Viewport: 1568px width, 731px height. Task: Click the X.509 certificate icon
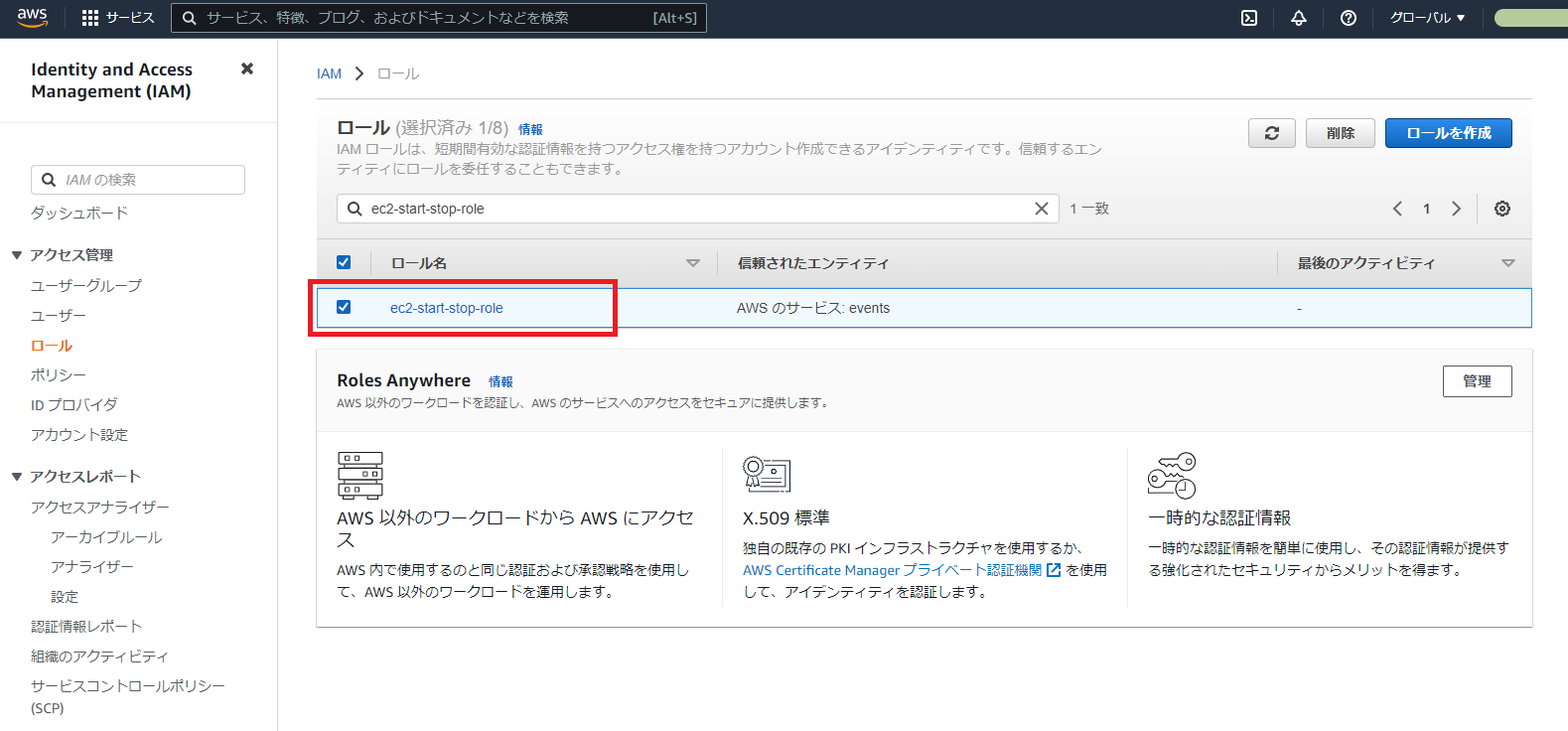tap(767, 475)
